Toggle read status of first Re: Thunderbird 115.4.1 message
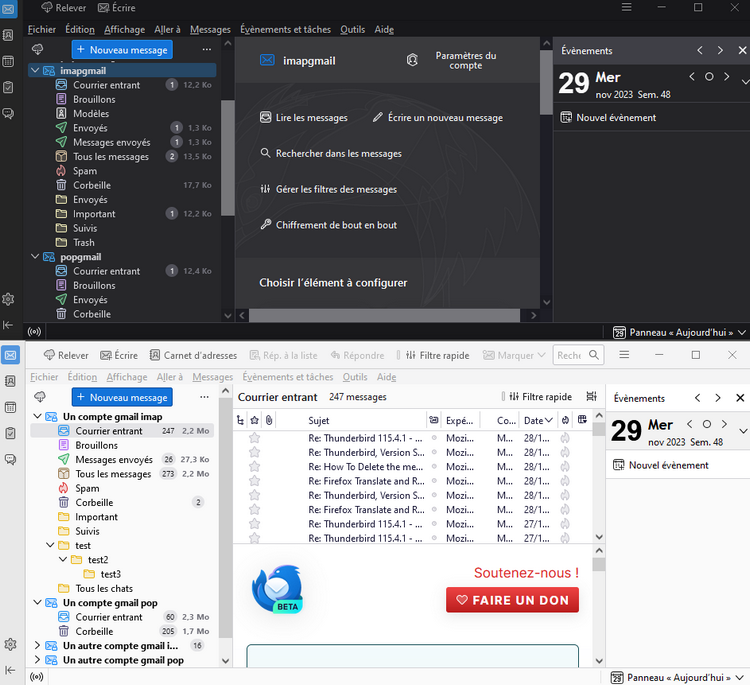 point(434,438)
